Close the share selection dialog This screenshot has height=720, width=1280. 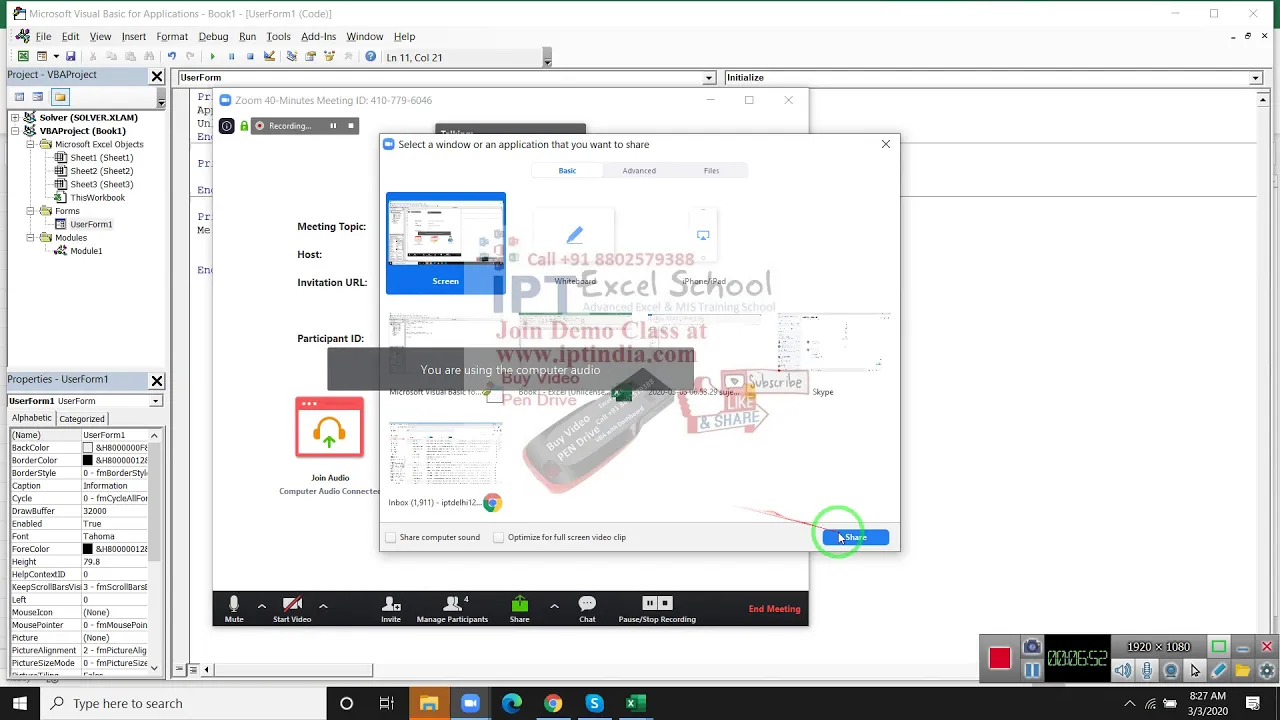click(886, 145)
